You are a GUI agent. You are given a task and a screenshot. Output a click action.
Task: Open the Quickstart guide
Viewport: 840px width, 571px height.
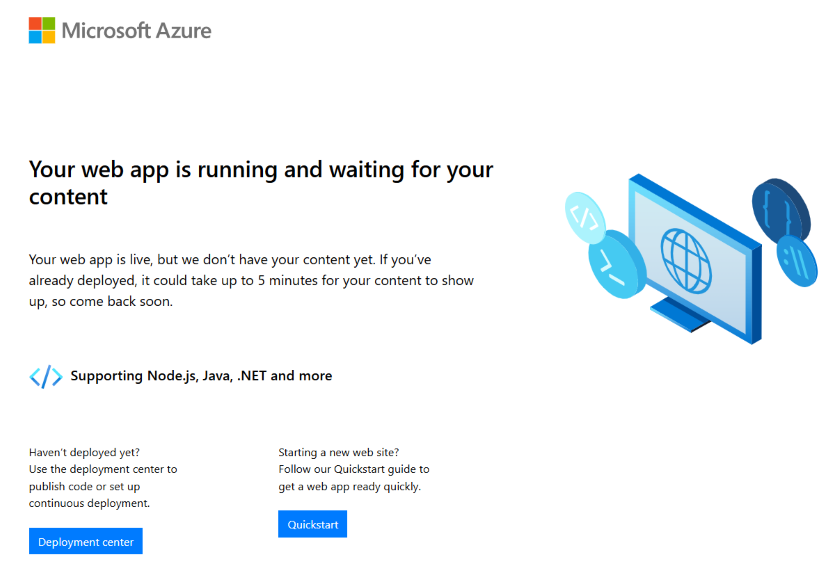(312, 525)
